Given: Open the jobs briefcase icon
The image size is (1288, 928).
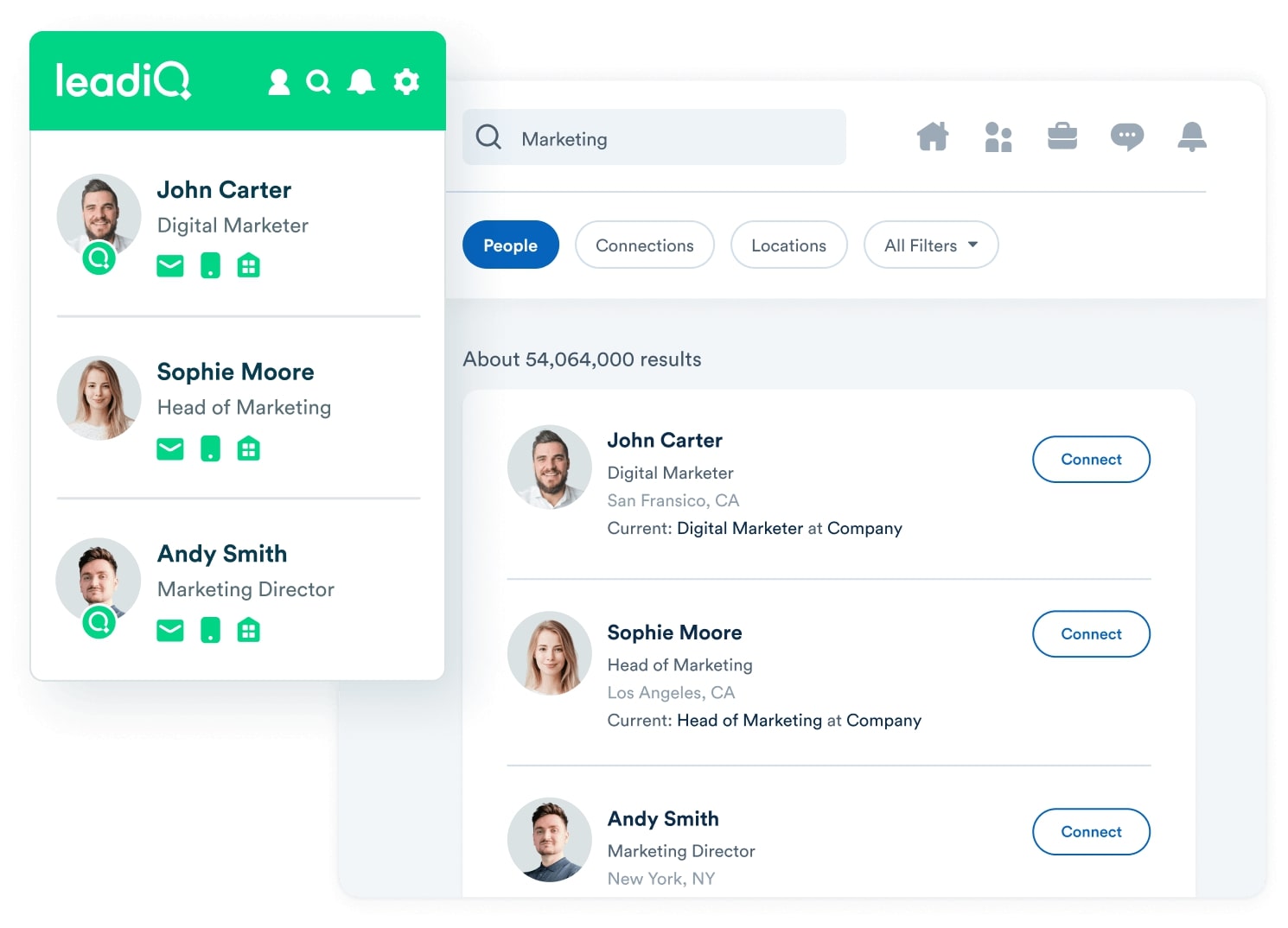Looking at the screenshot, I should pyautogui.click(x=1062, y=137).
